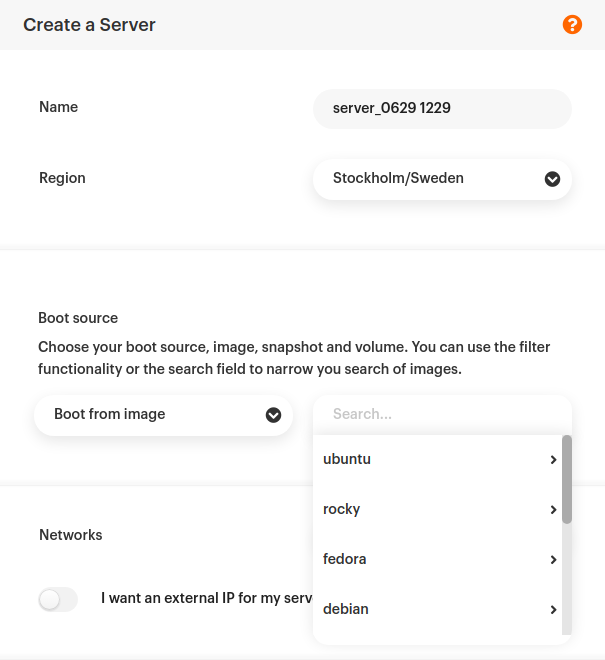Select rocky from the image list
Screen dimensions: 605x660
pos(342,509)
